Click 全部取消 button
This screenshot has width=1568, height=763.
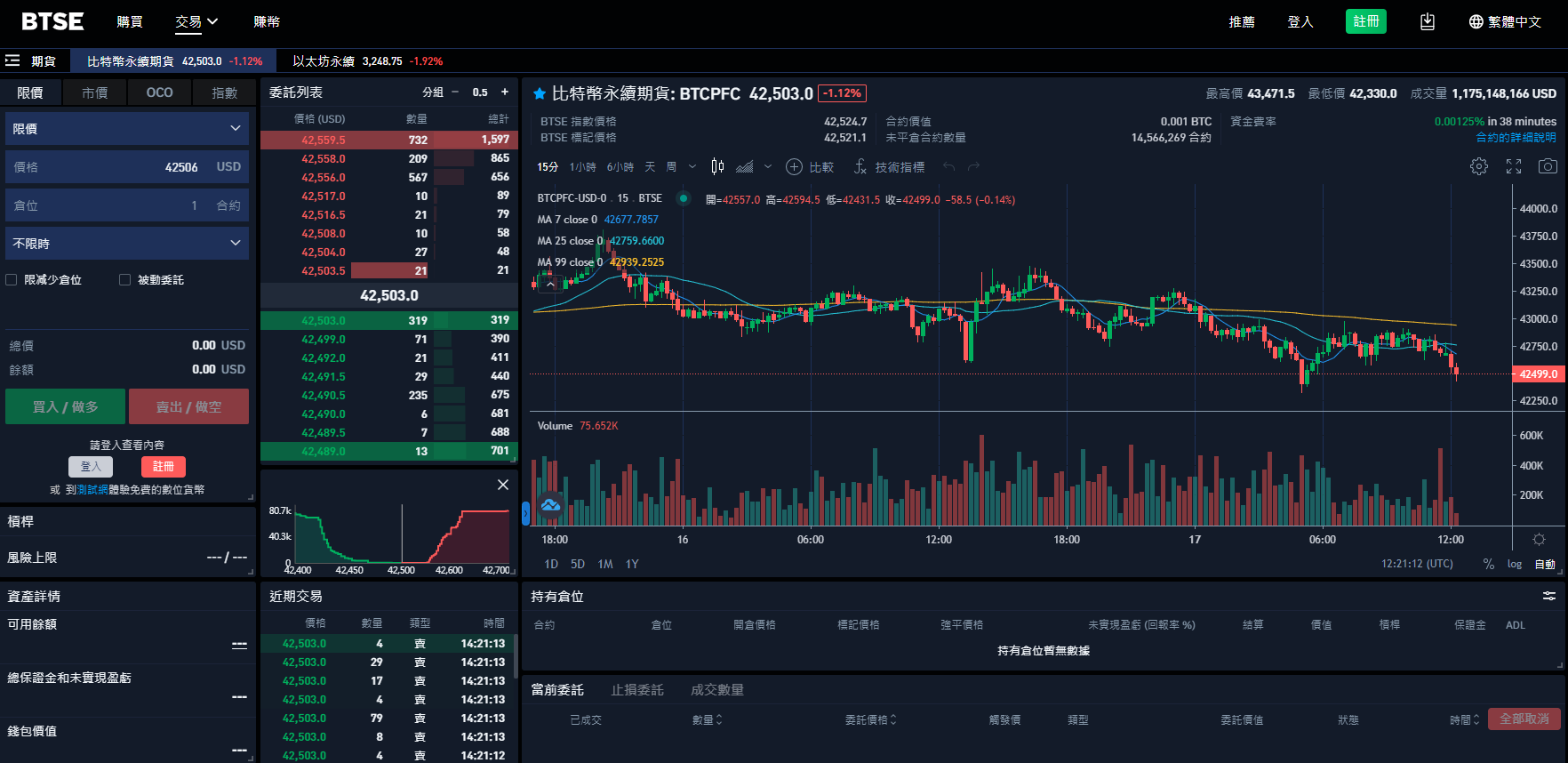pyautogui.click(x=1524, y=719)
